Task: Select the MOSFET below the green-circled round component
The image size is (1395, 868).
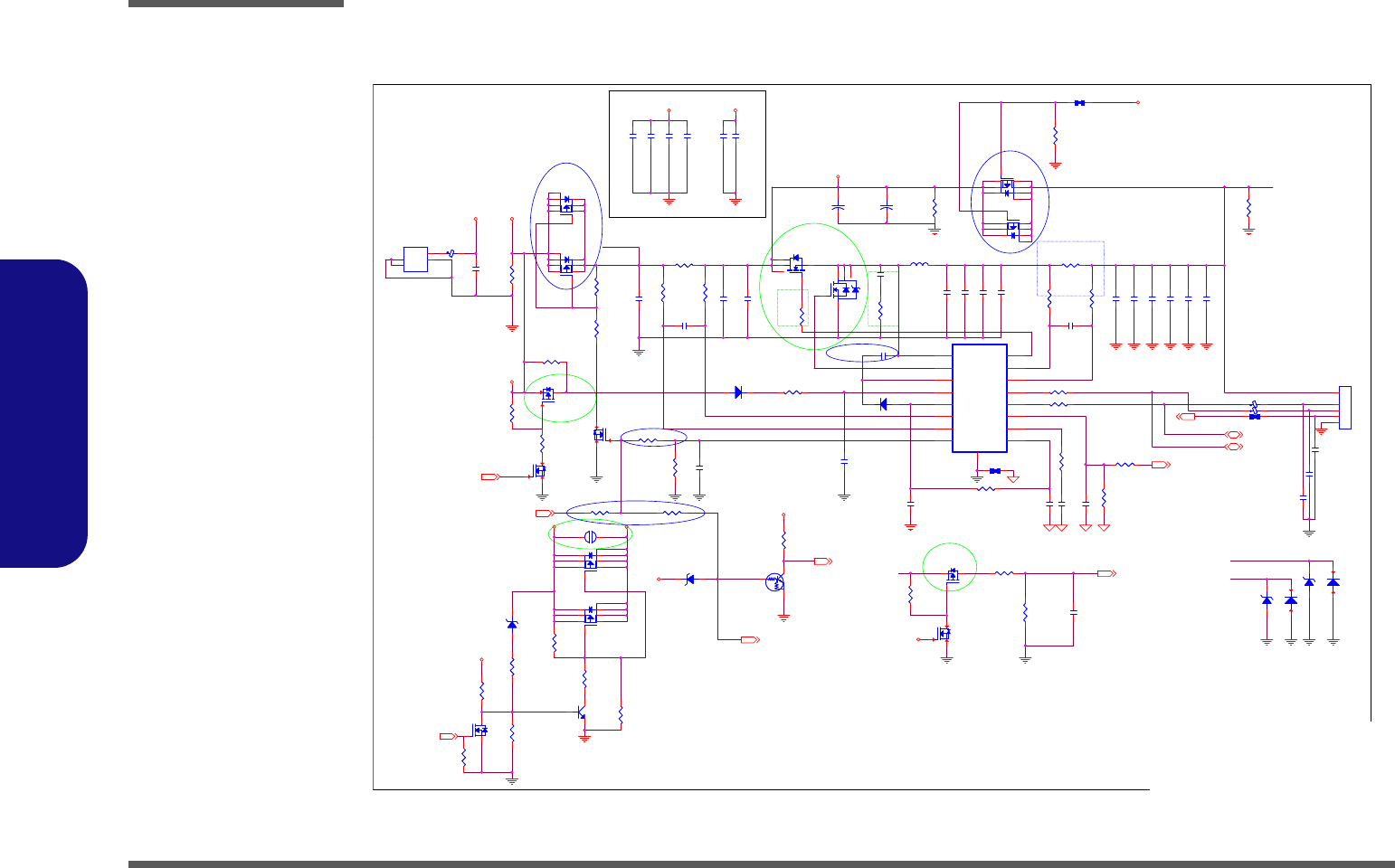Action: pyautogui.click(x=590, y=561)
